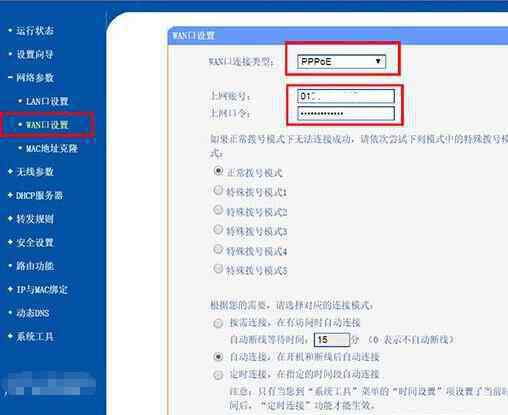Image resolution: width=508 pixels, height=415 pixels.
Task: Open the PPPoE connection type dropdown
Action: (341, 62)
